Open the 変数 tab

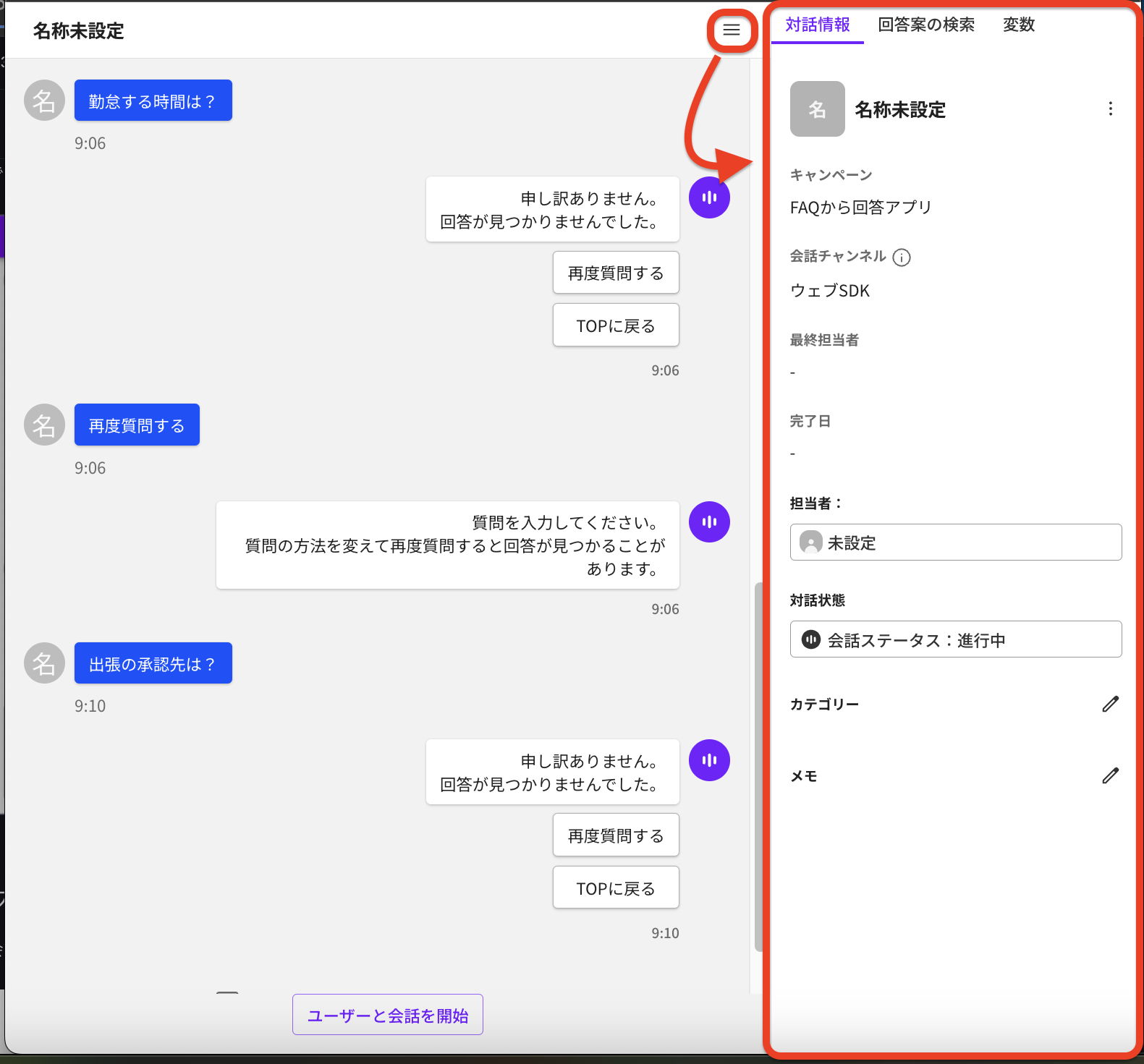pos(1018,25)
